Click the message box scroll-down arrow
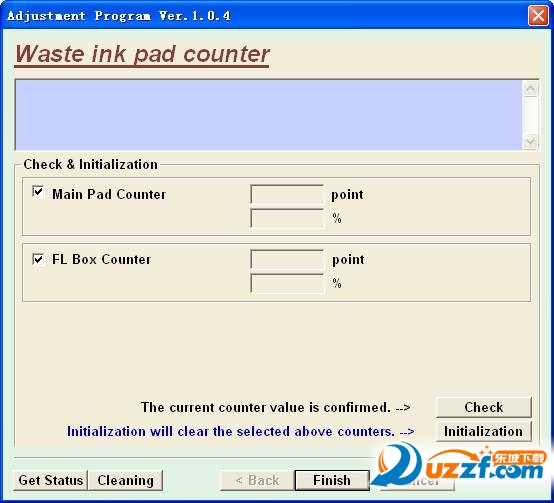This screenshot has height=503, width=554. click(530, 142)
